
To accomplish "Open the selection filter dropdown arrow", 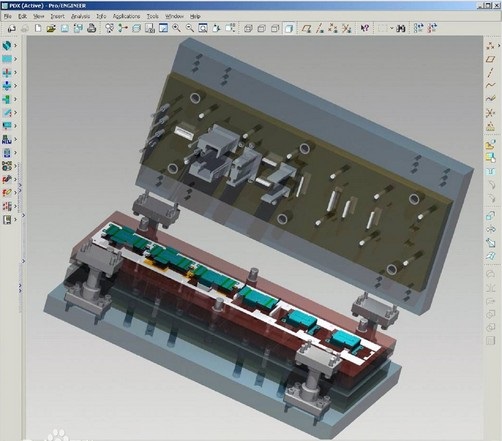I will coord(392,29).
